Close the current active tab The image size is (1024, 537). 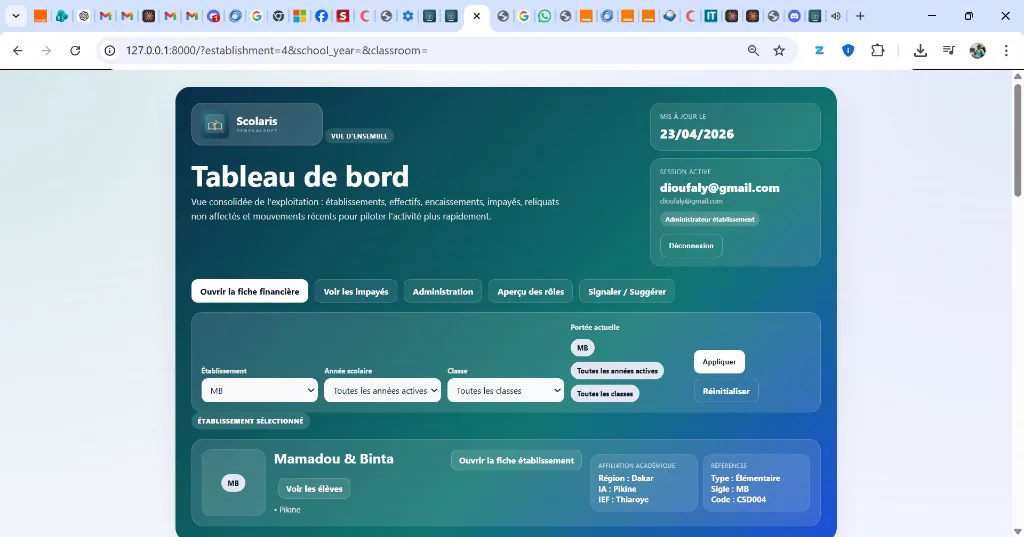(x=477, y=16)
